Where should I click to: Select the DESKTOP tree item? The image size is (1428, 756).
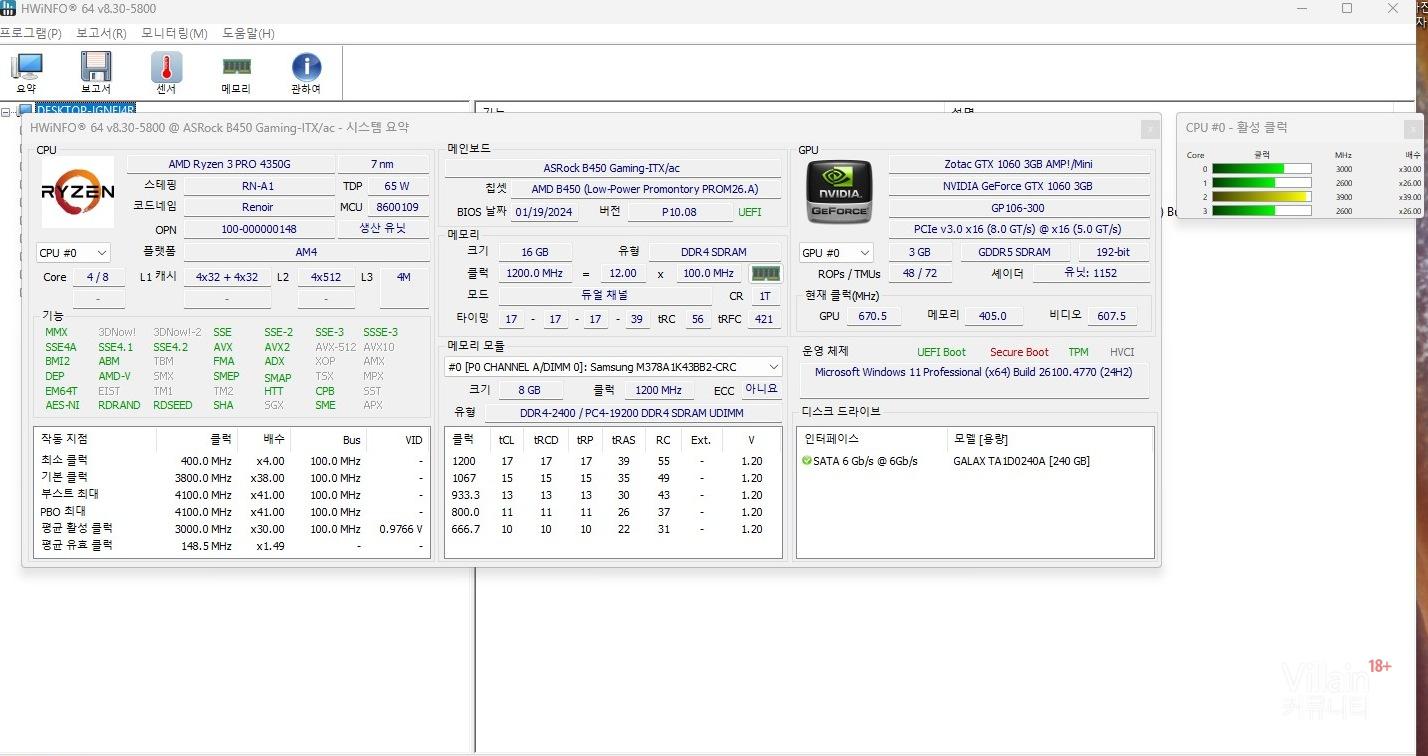click(84, 109)
